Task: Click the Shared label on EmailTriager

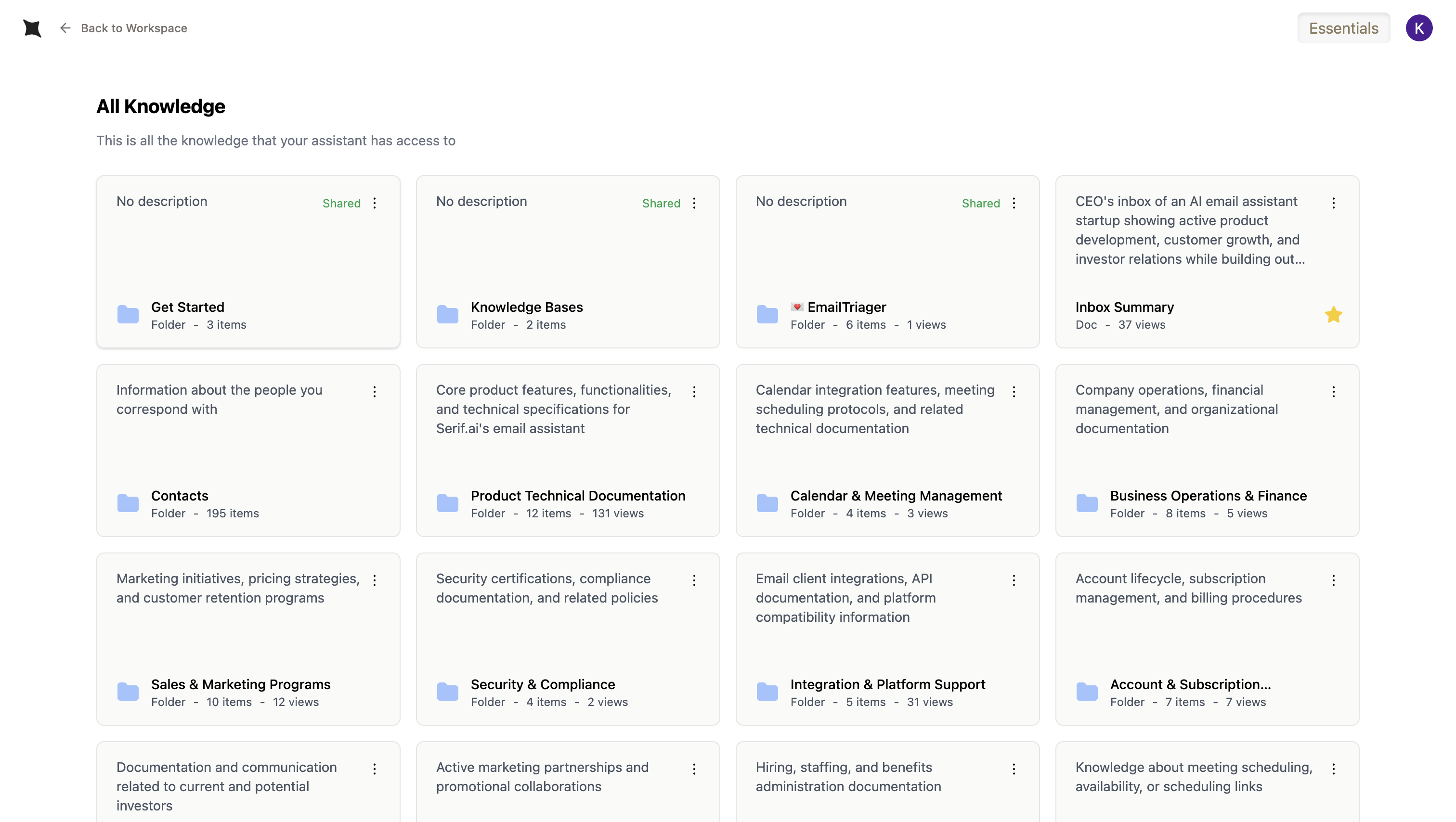Action: pos(981,204)
